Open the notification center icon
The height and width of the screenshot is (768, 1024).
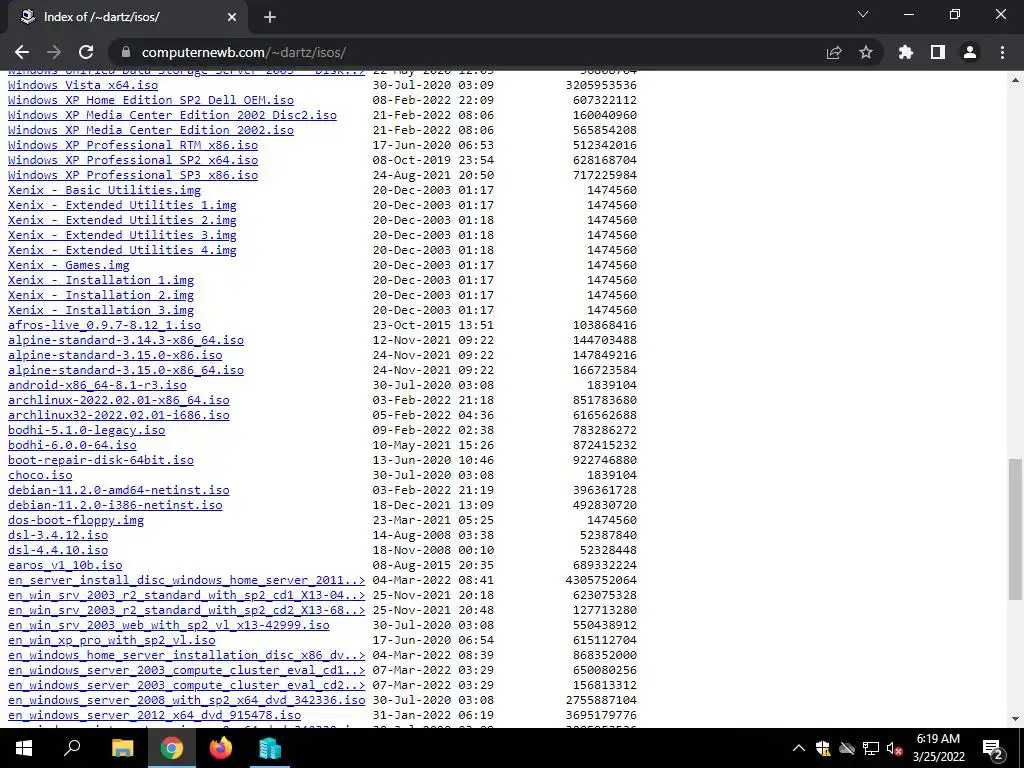[x=993, y=748]
